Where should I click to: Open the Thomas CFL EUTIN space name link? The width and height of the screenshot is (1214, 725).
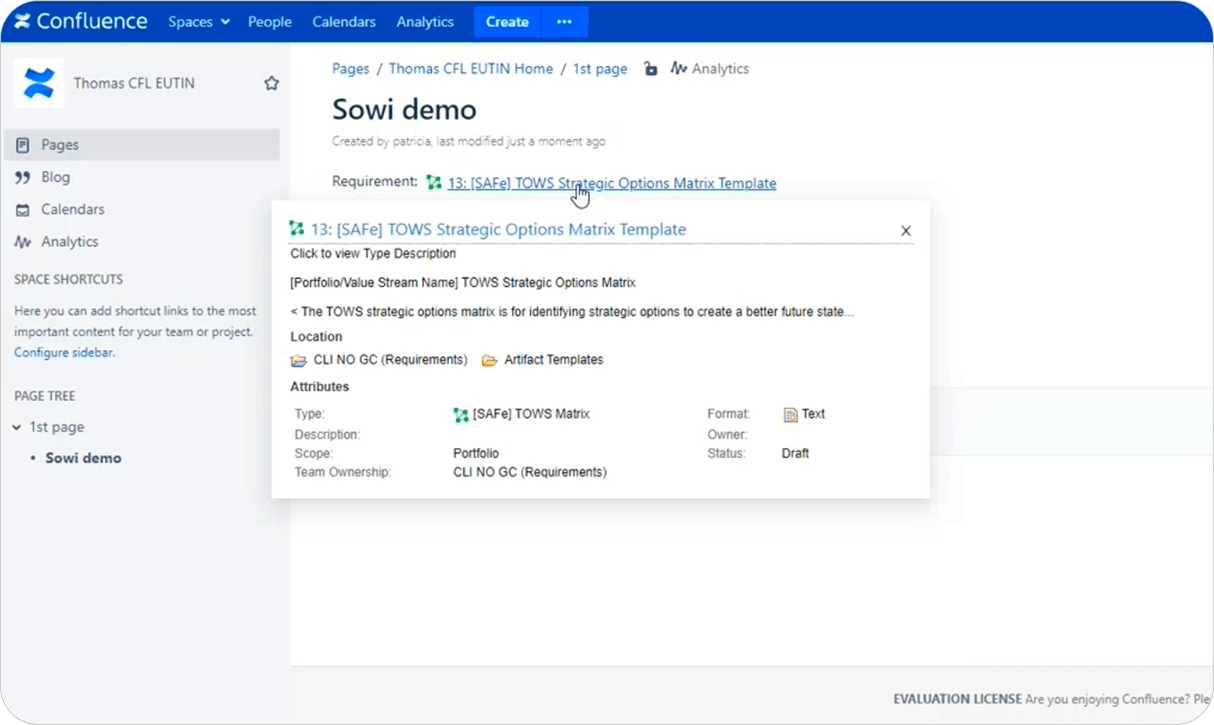point(134,83)
